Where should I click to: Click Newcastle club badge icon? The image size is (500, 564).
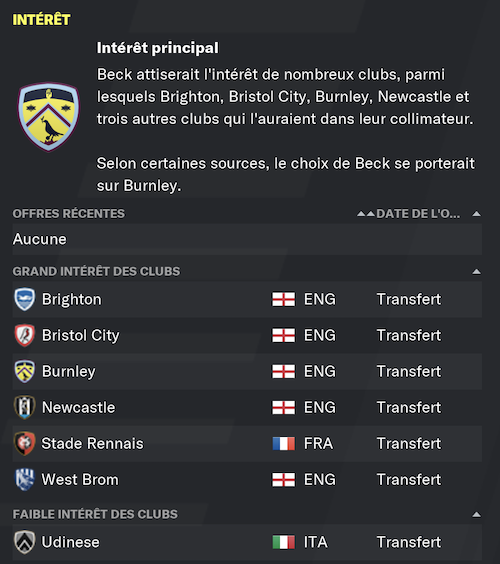click(x=24, y=408)
